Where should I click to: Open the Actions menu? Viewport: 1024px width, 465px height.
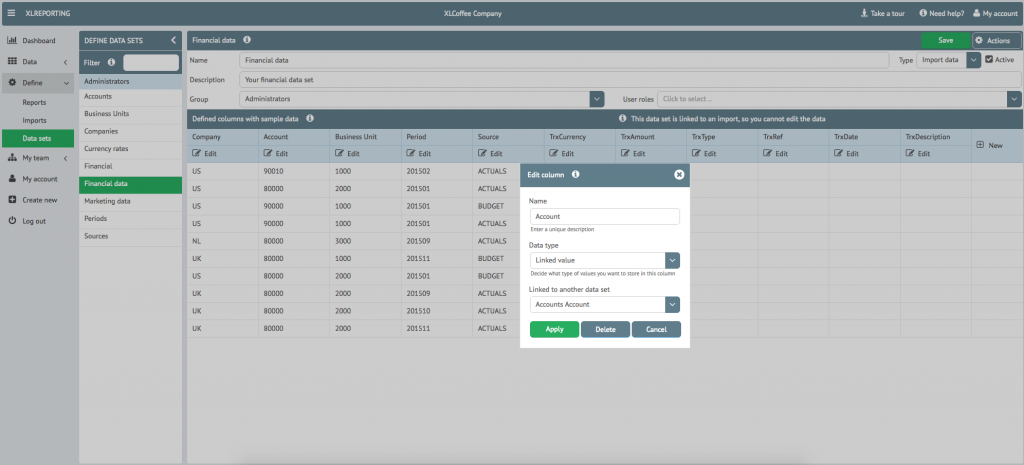coord(997,40)
